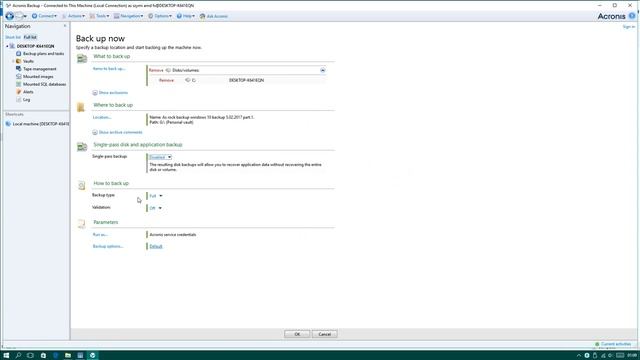Switch to the Short list view

pos(13,37)
